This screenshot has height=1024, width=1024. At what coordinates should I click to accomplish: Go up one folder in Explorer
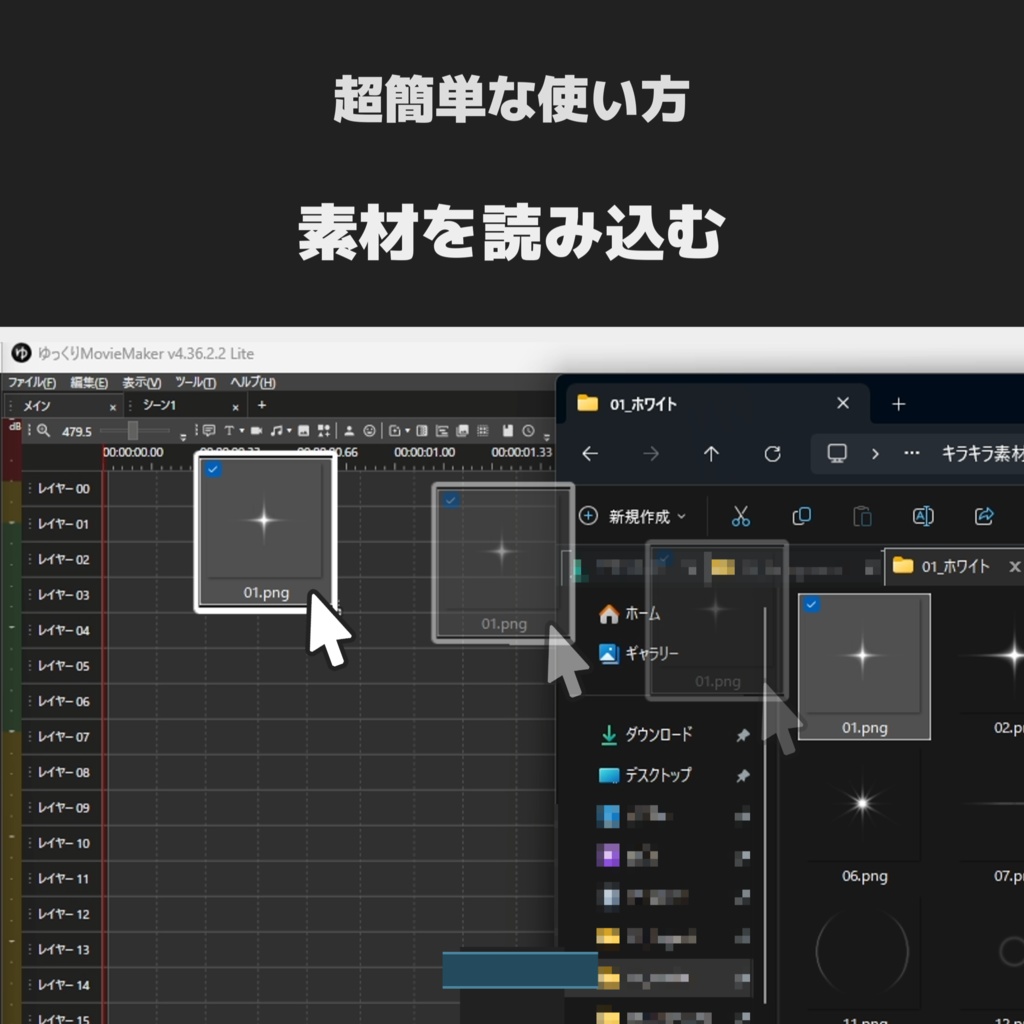point(711,453)
